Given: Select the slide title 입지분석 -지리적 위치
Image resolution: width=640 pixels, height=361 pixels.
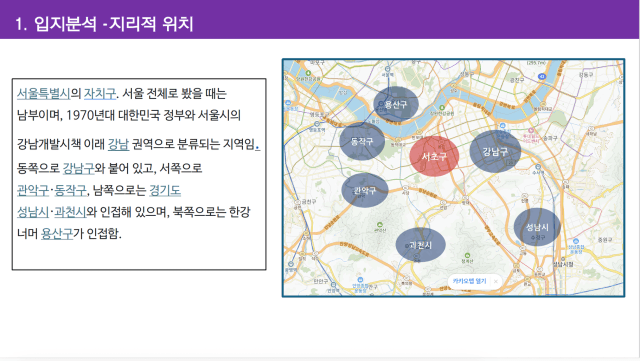Looking at the screenshot, I should coord(104,24).
